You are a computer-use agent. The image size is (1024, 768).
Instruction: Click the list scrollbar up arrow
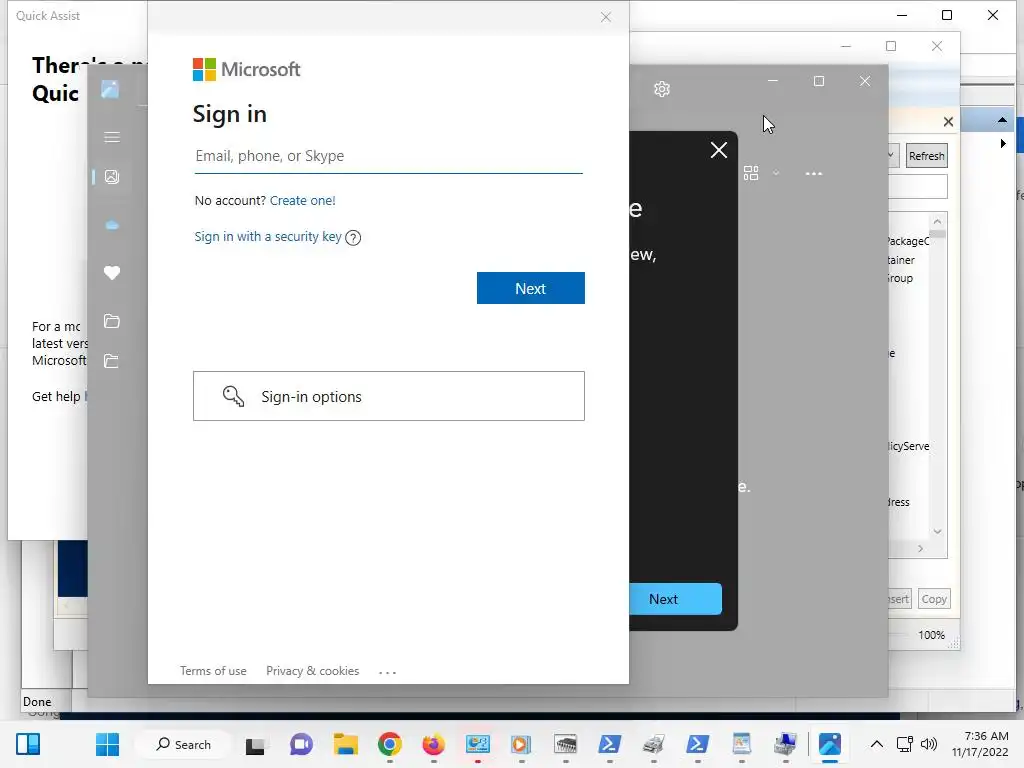point(937,222)
